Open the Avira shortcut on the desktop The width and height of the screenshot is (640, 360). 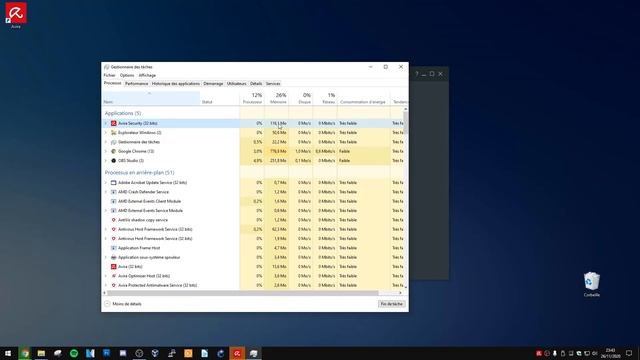click(x=16, y=15)
